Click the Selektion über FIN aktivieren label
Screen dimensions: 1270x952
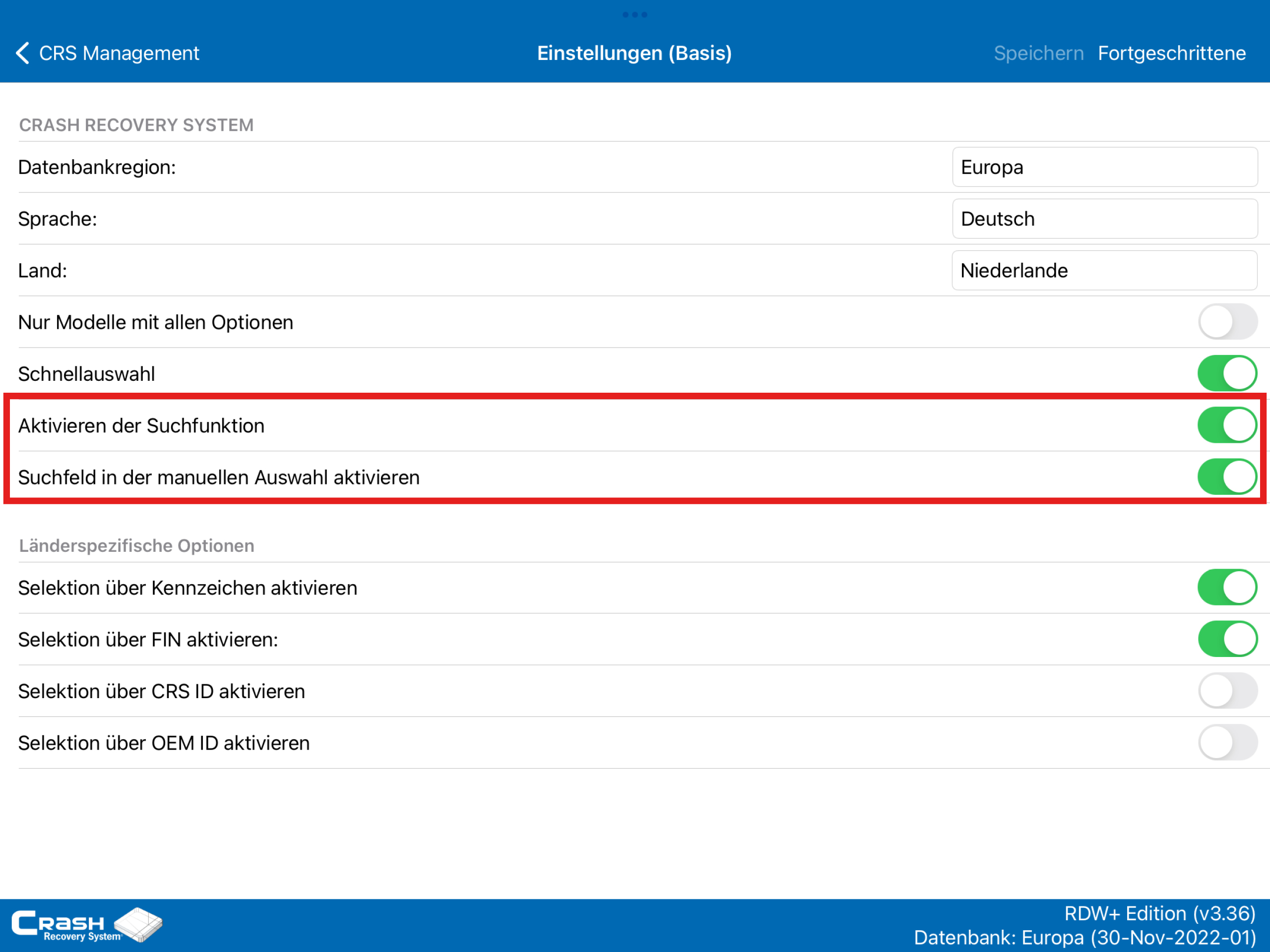[148, 640]
